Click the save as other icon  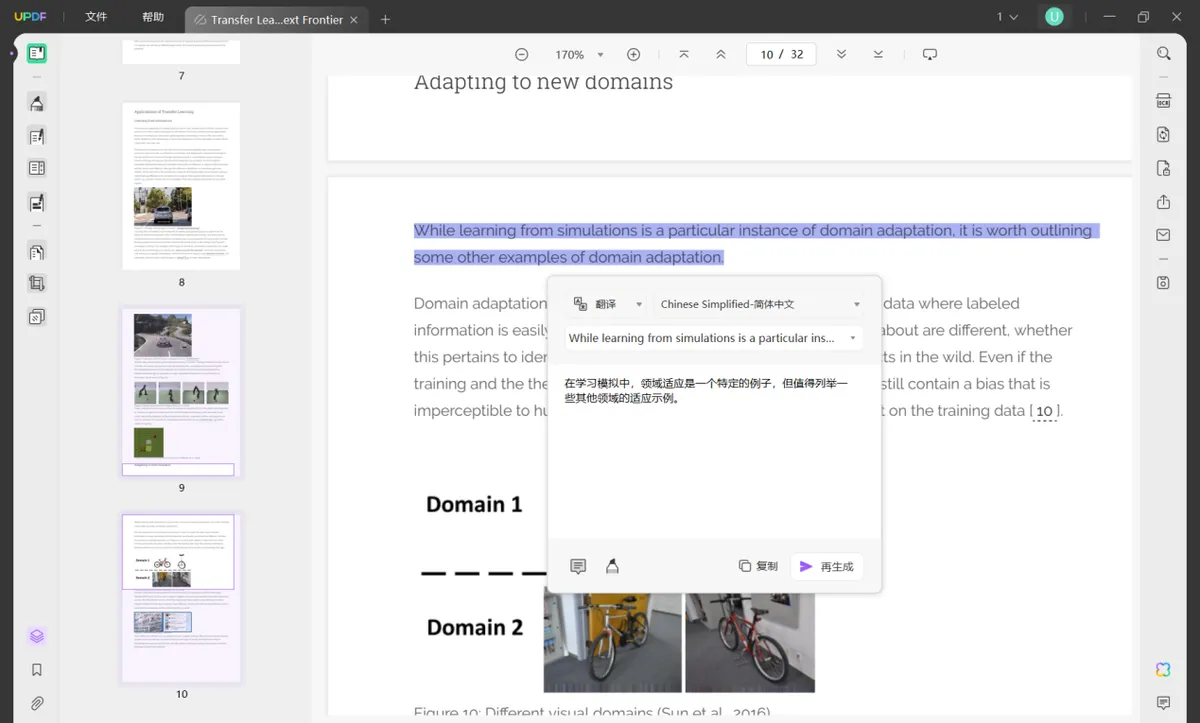[1163, 283]
